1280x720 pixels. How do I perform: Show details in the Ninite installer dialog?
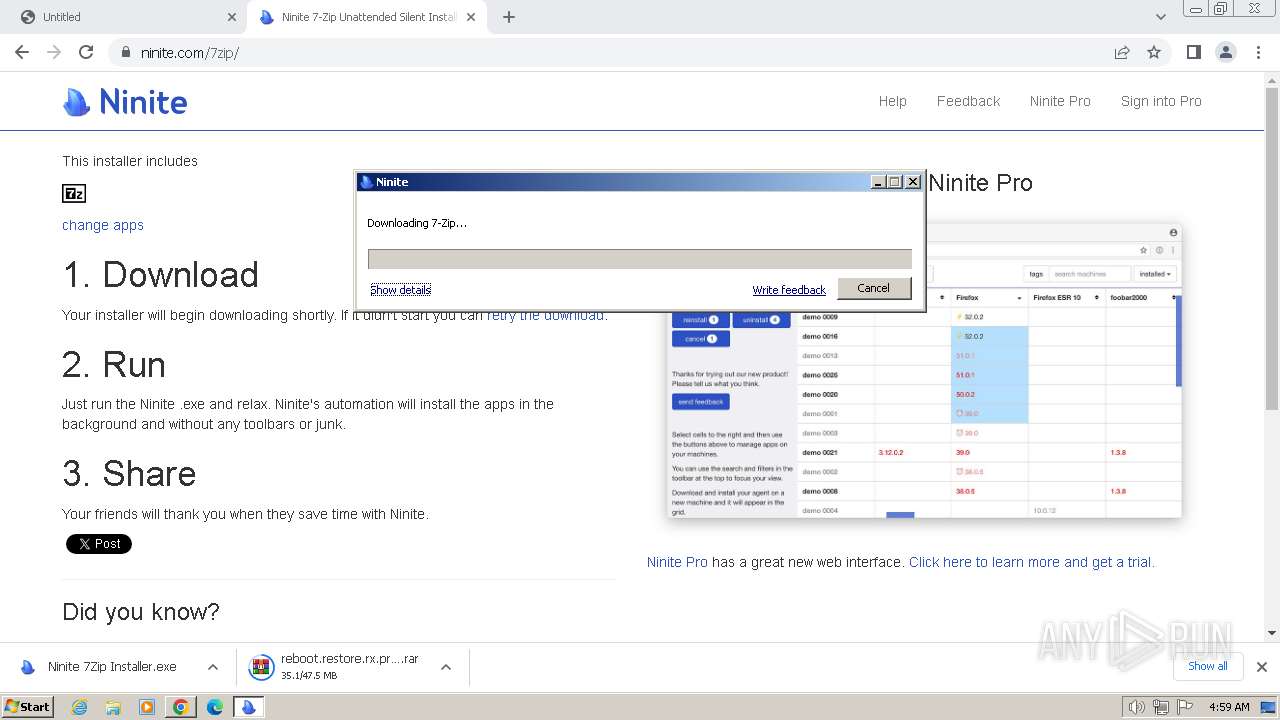pyautogui.click(x=400, y=290)
